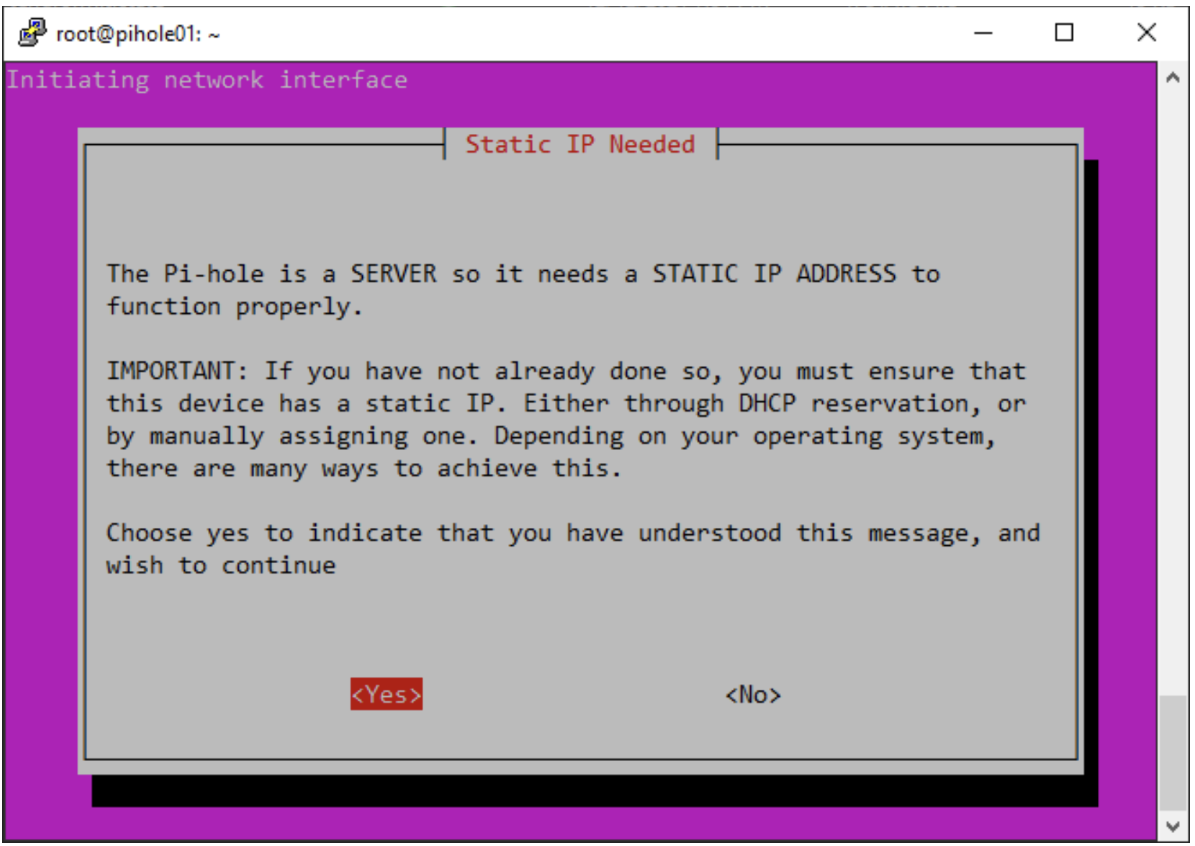Image resolution: width=1195 pixels, height=846 pixels.
Task: Click the scrollbar down arrow
Action: 1173,826
